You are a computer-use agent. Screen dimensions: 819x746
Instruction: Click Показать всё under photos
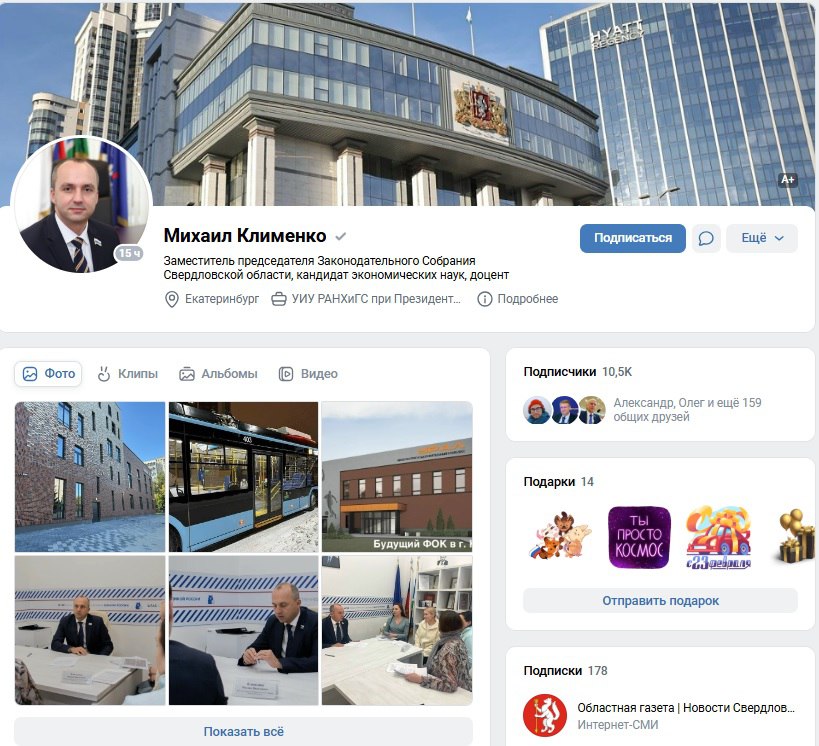(243, 731)
